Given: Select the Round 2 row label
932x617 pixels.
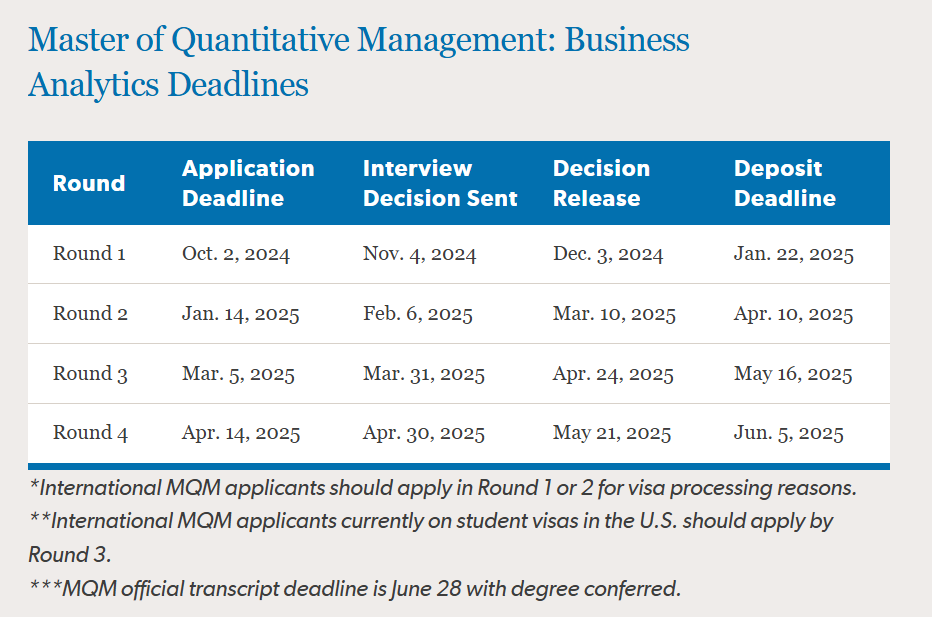Looking at the screenshot, I should point(90,314).
